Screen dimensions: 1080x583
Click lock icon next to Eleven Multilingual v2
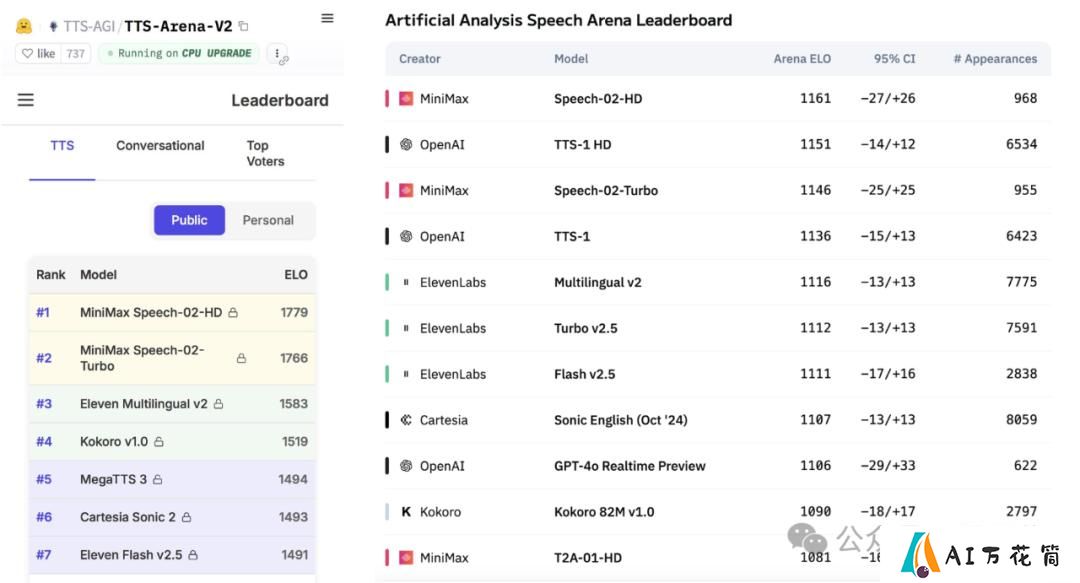(218, 404)
